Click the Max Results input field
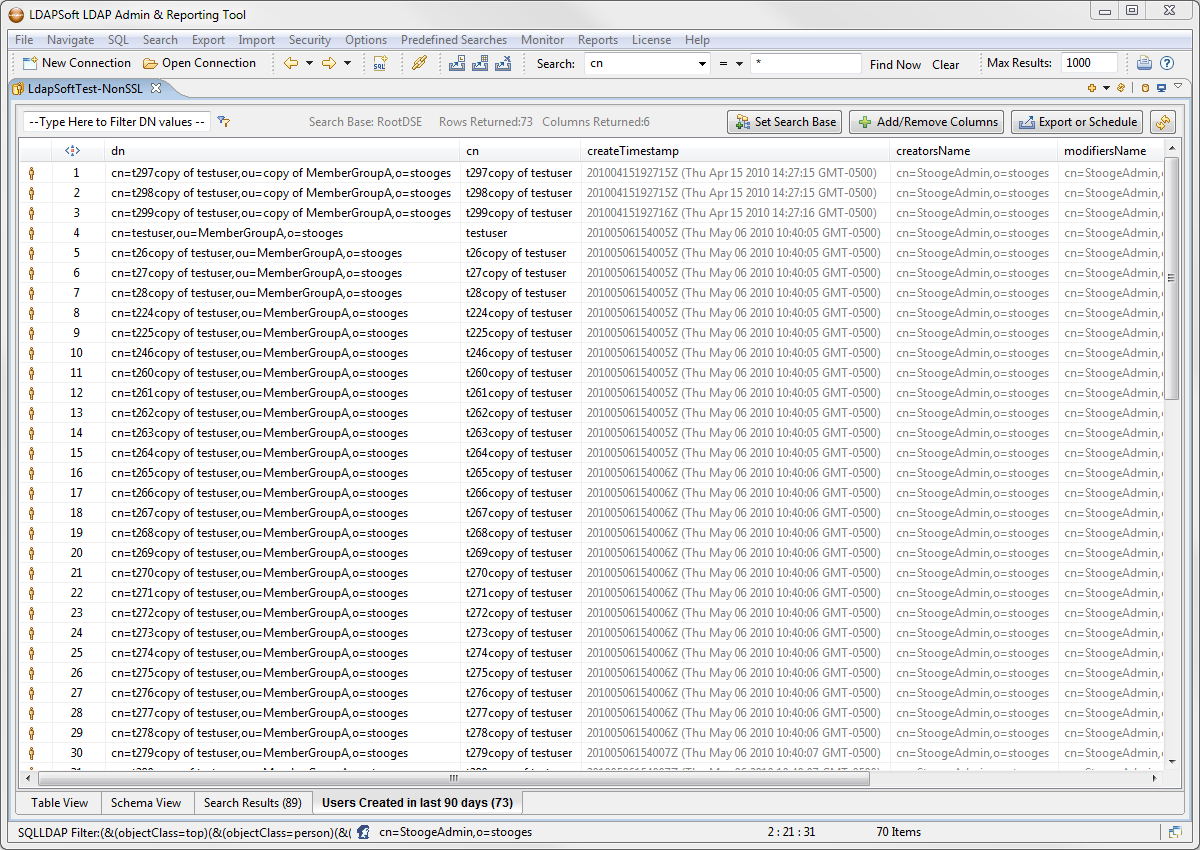Image resolution: width=1200 pixels, height=850 pixels. (x=1088, y=63)
